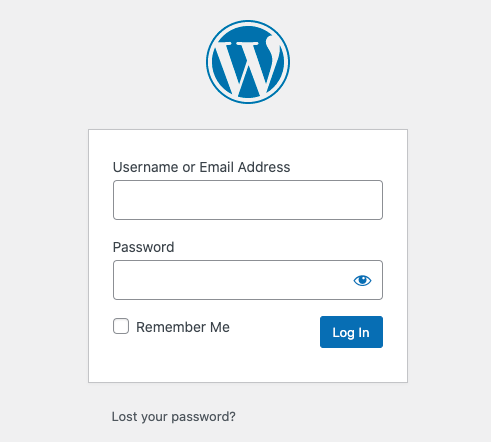Screen dimensions: 491x442
Task: Click the circular WordPress emblem above the form
Action: (x=248, y=62)
